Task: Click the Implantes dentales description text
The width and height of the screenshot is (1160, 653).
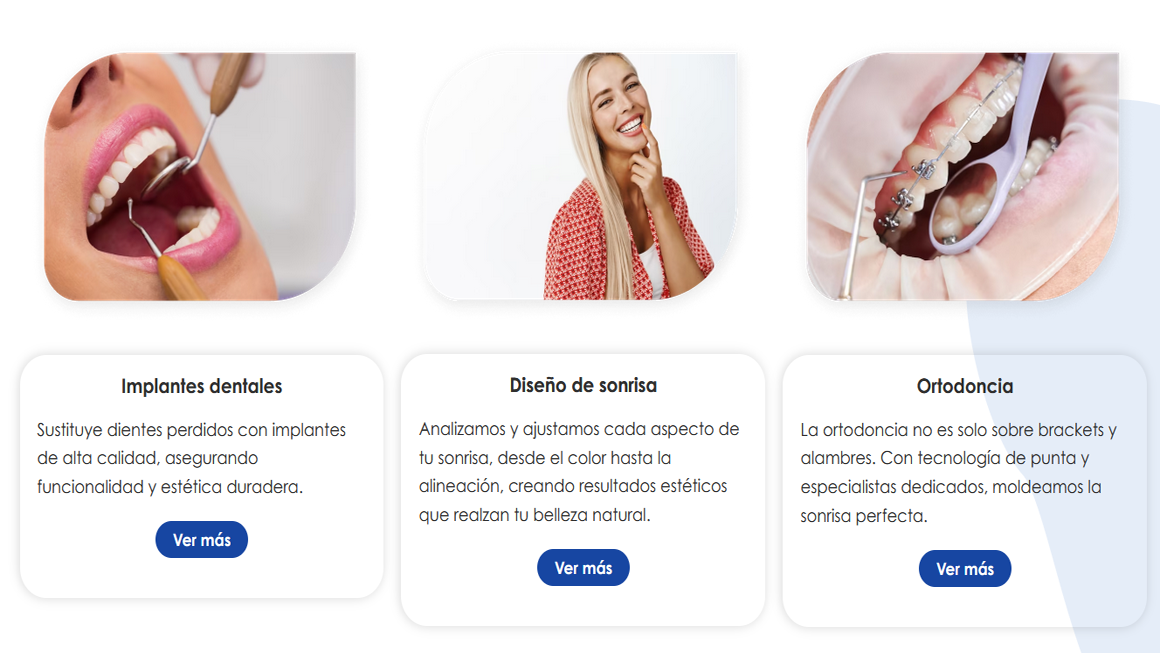Action: (x=192, y=459)
